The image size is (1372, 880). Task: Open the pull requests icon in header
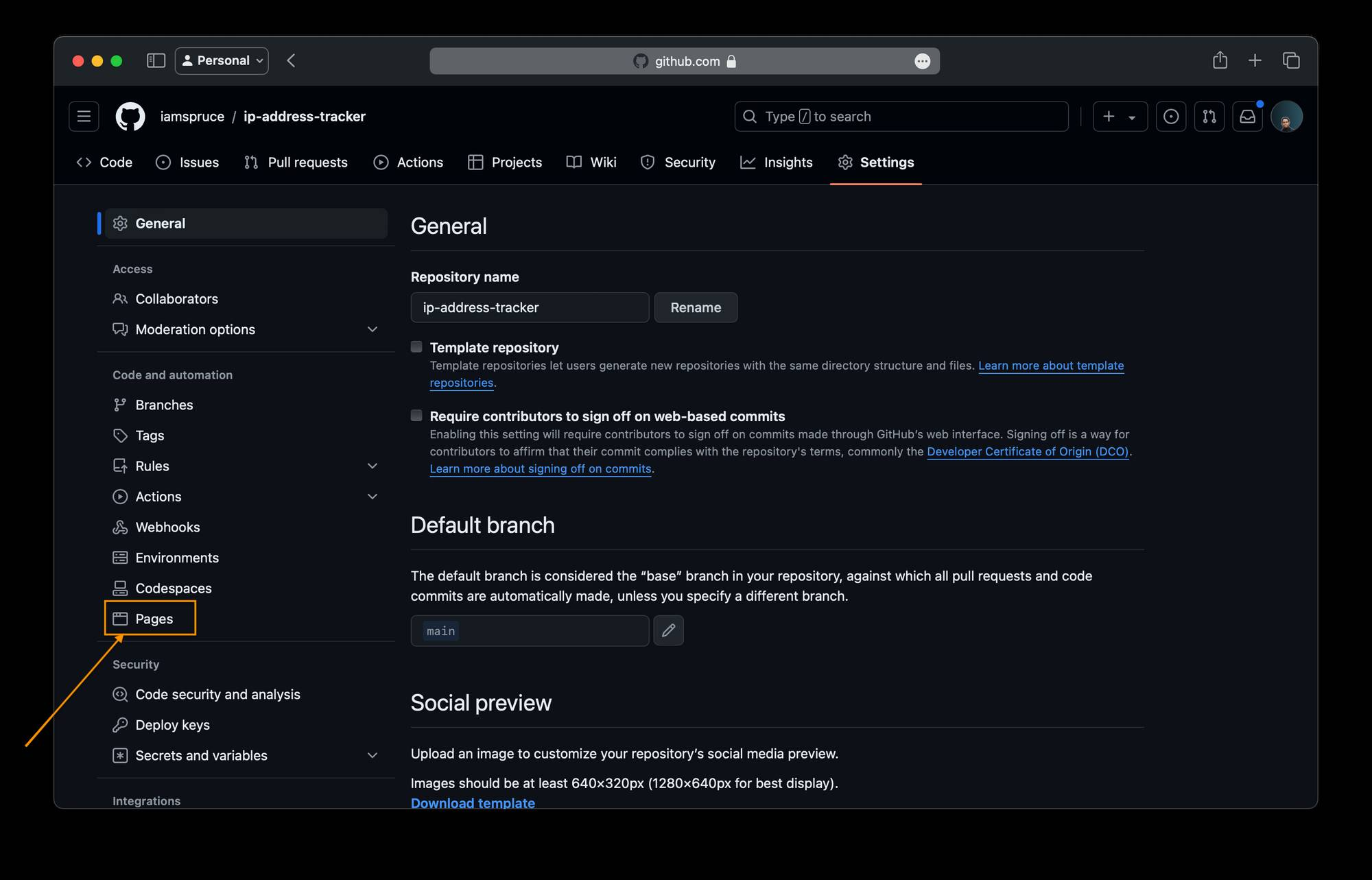coord(1209,117)
